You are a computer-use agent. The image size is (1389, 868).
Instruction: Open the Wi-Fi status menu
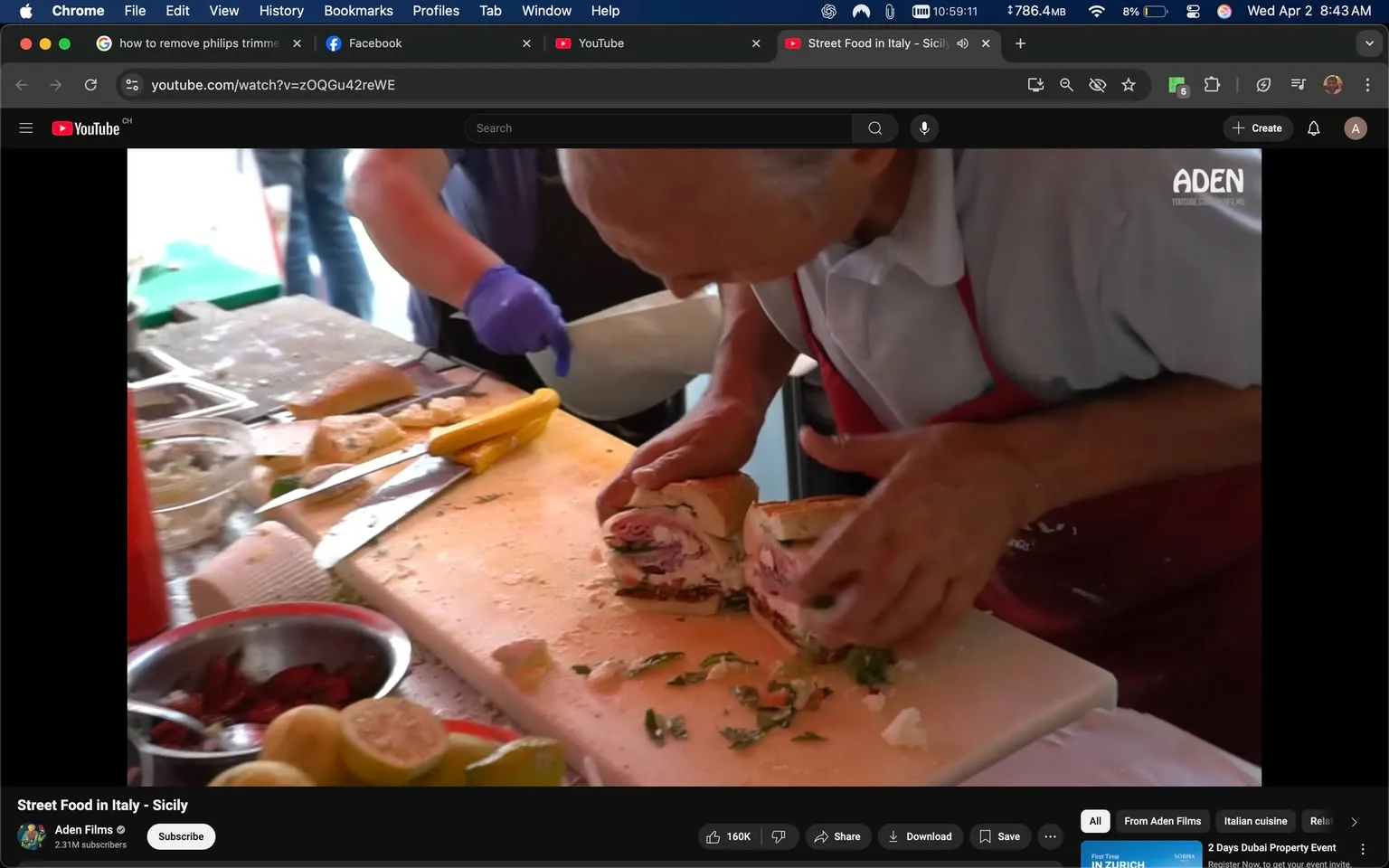1095,11
